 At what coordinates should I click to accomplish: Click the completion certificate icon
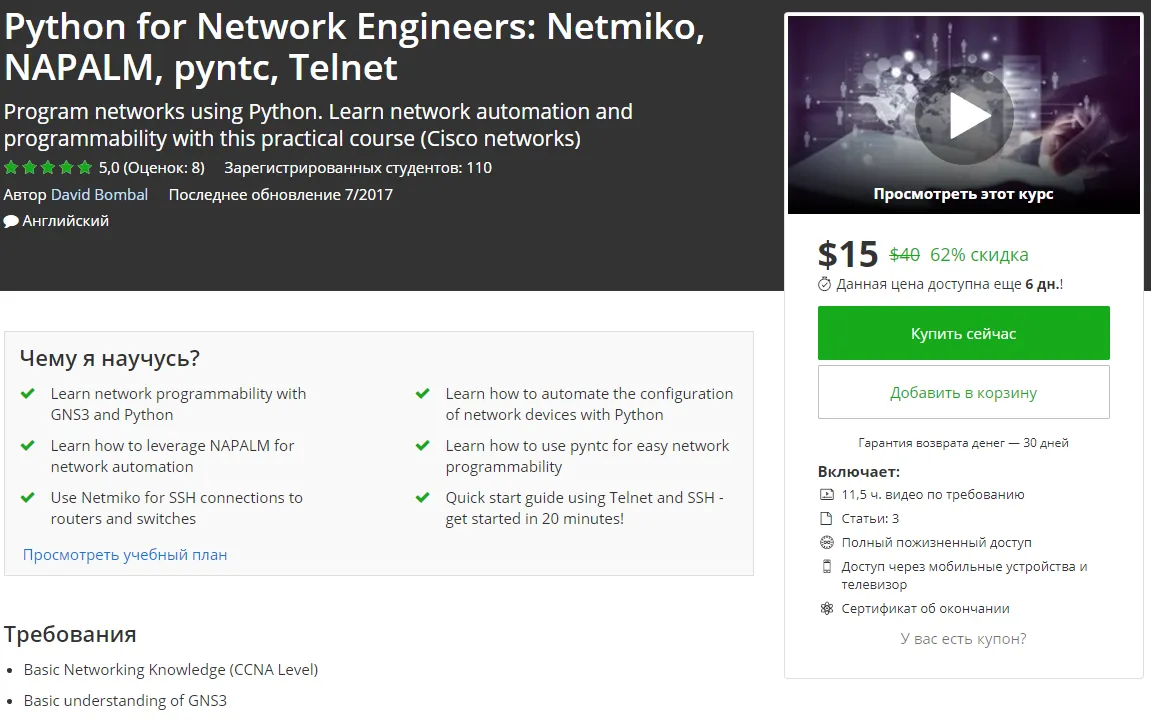[x=826, y=609]
